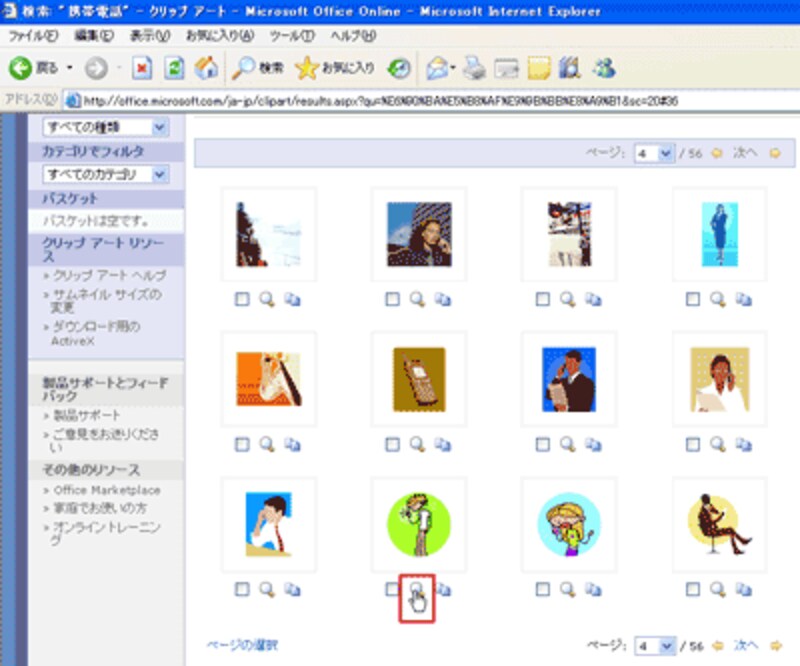Click the address bar URL field
Screen dimensions: 800x666
tap(420, 100)
